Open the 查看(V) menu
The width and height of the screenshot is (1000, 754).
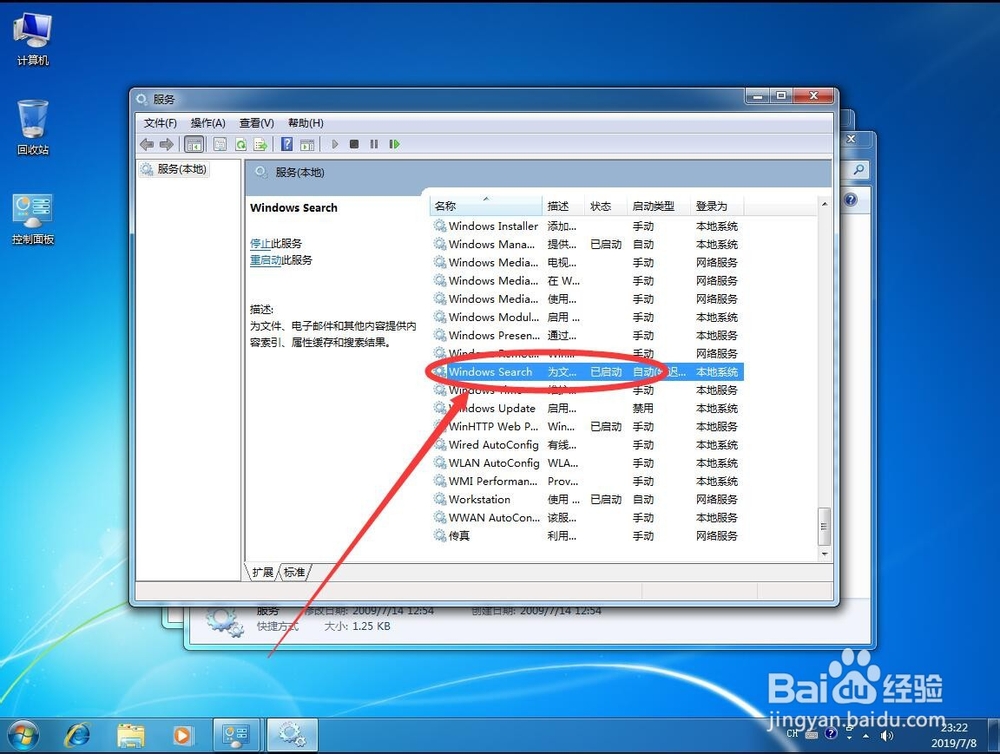click(256, 122)
